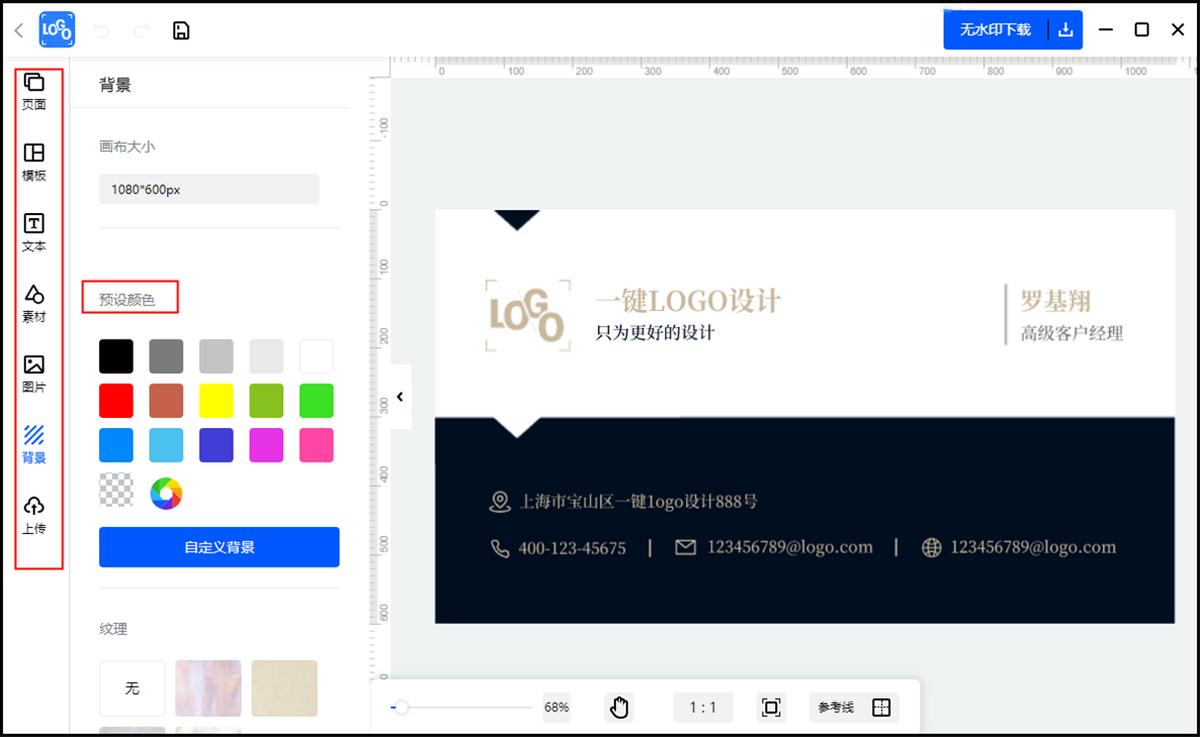This screenshot has width=1200, height=737.
Task: Choose the olive green preset color
Action: tap(266, 401)
